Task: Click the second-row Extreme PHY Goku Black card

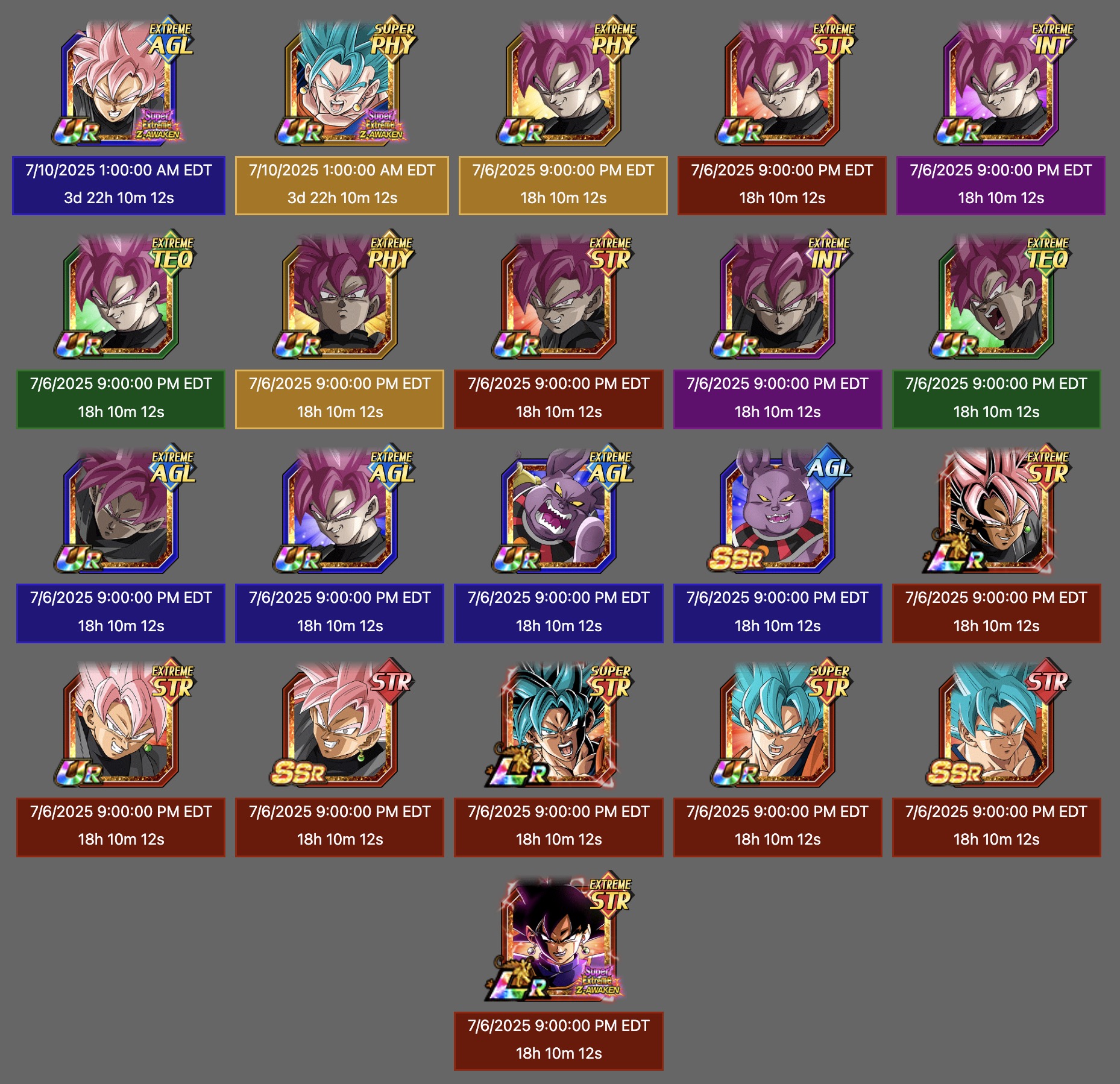Action: (x=340, y=295)
